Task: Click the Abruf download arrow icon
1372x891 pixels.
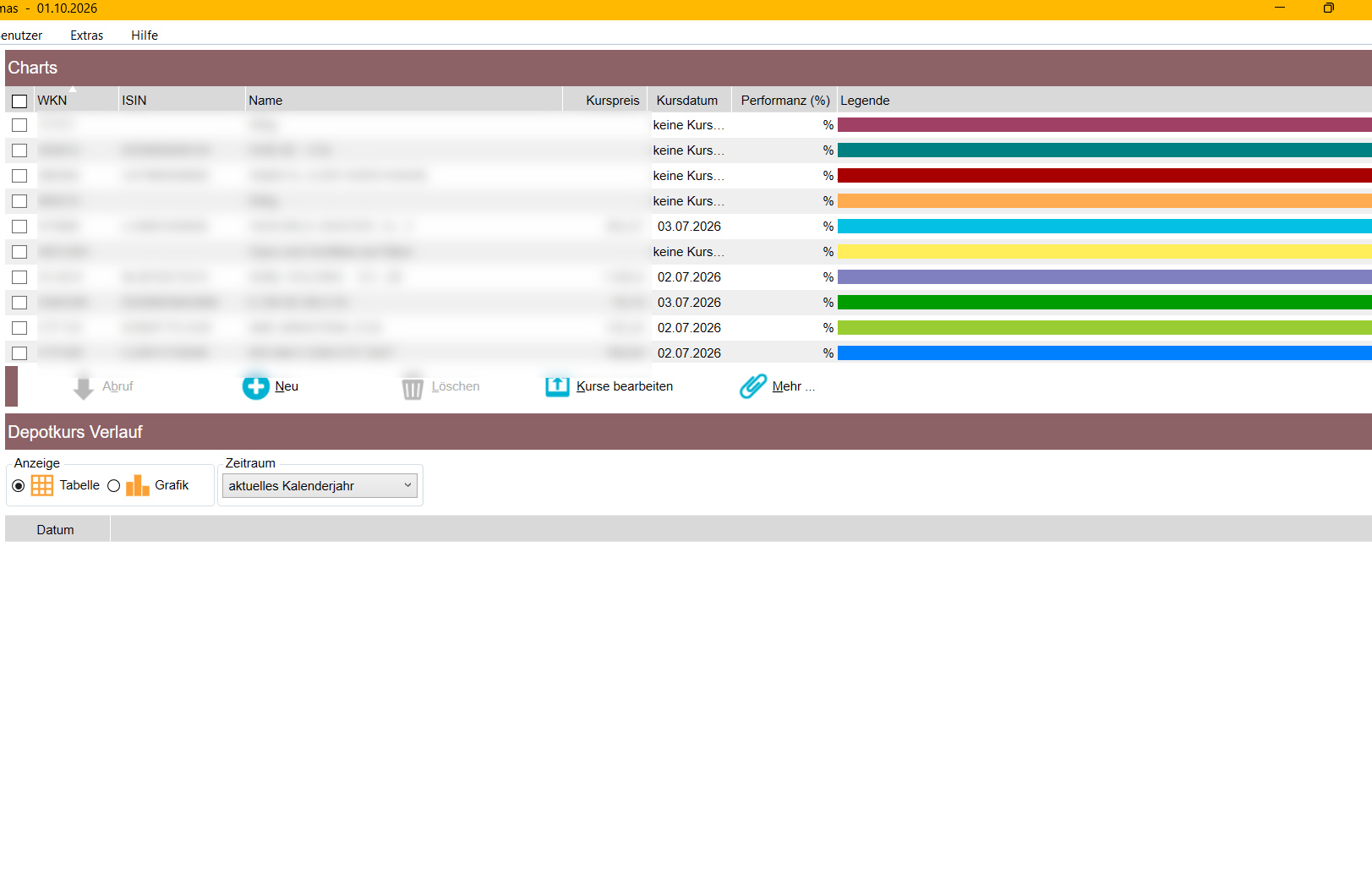Action: pos(83,387)
